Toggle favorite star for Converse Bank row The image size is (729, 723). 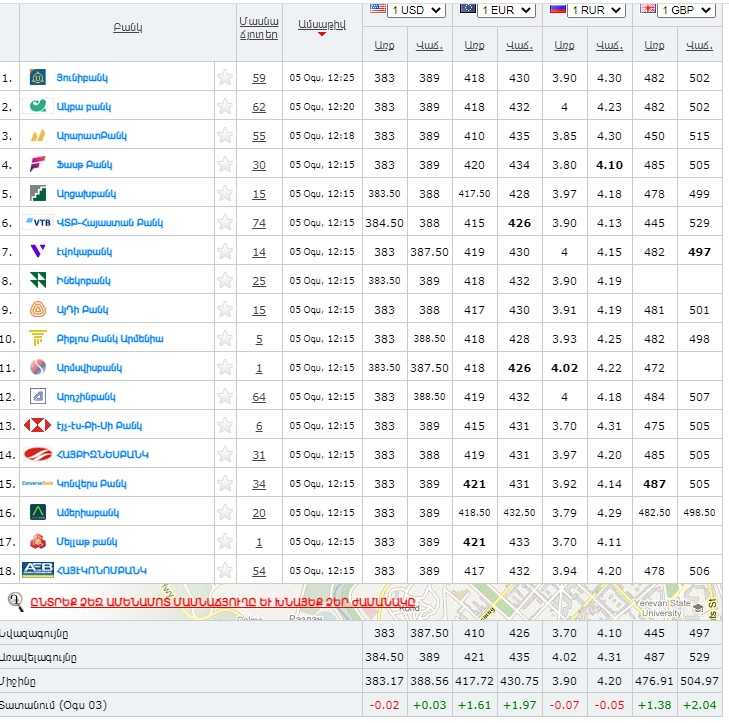[225, 484]
